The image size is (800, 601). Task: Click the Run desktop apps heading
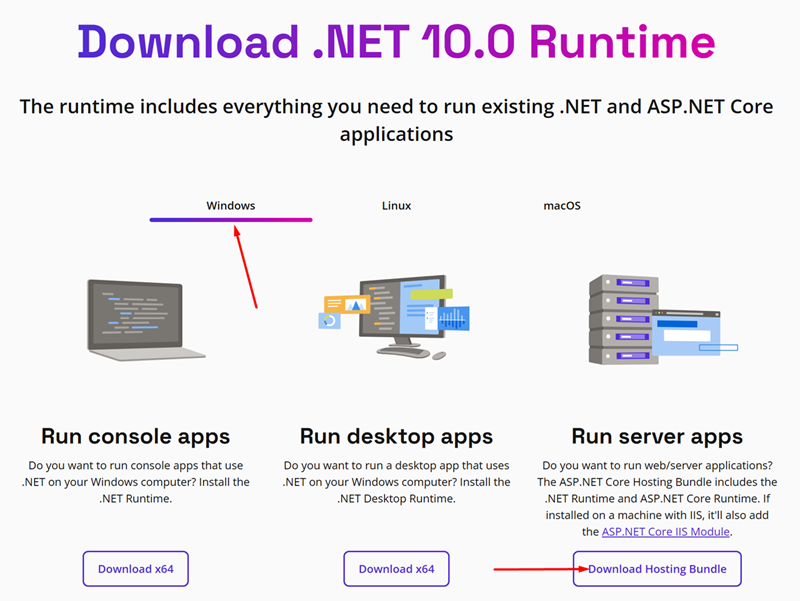point(396,437)
